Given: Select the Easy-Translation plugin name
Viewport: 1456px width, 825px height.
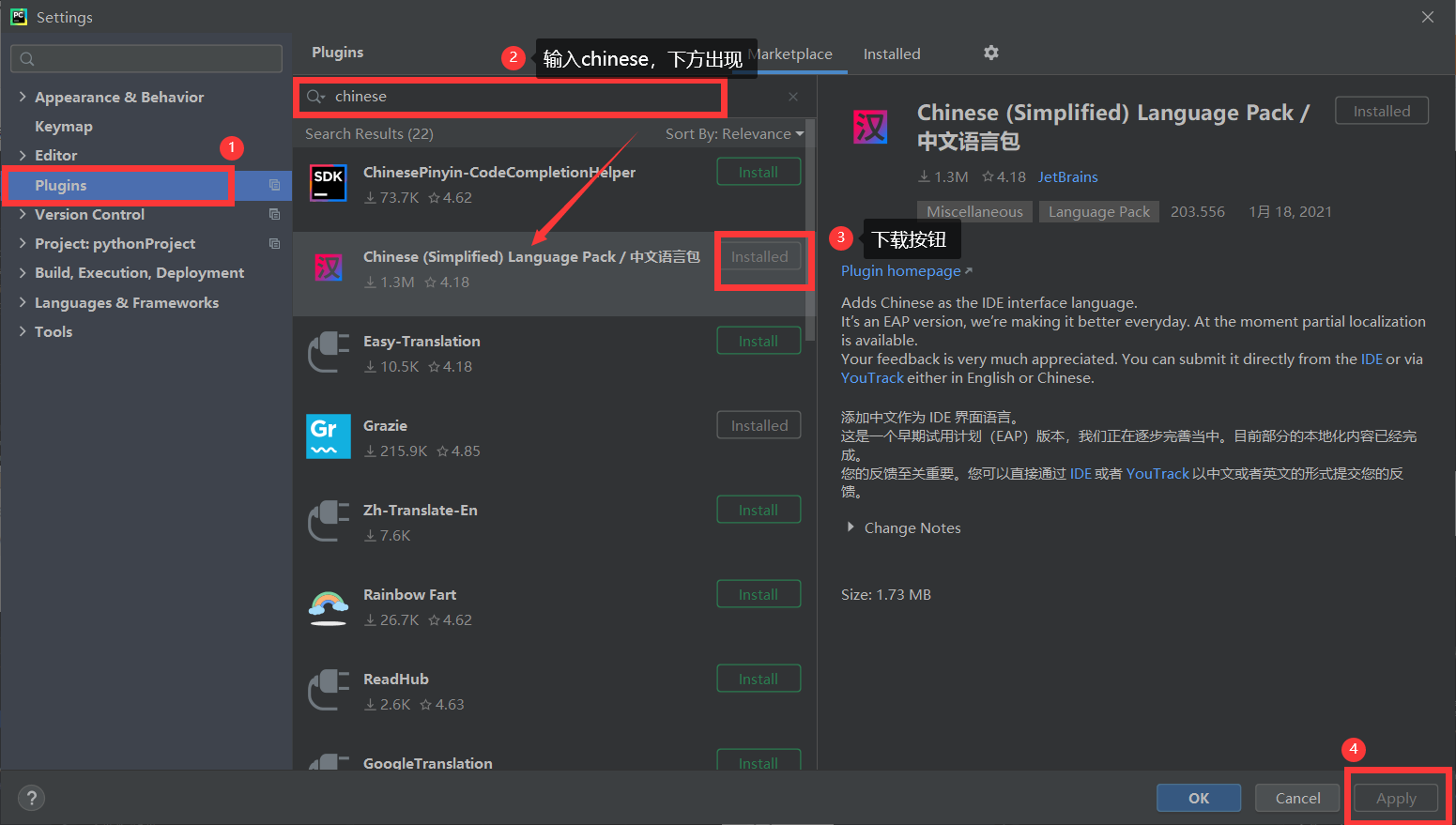Looking at the screenshot, I should coord(421,341).
